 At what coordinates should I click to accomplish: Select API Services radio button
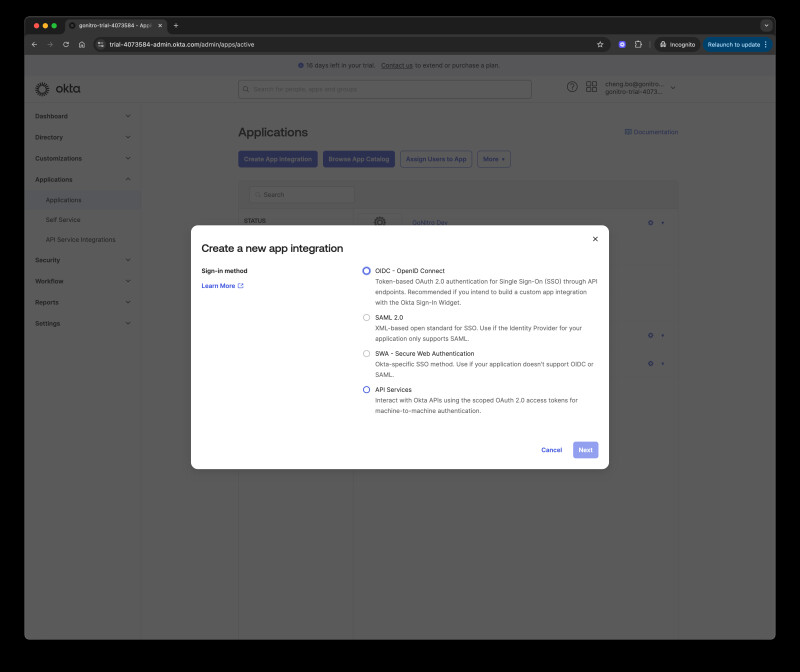click(366, 390)
